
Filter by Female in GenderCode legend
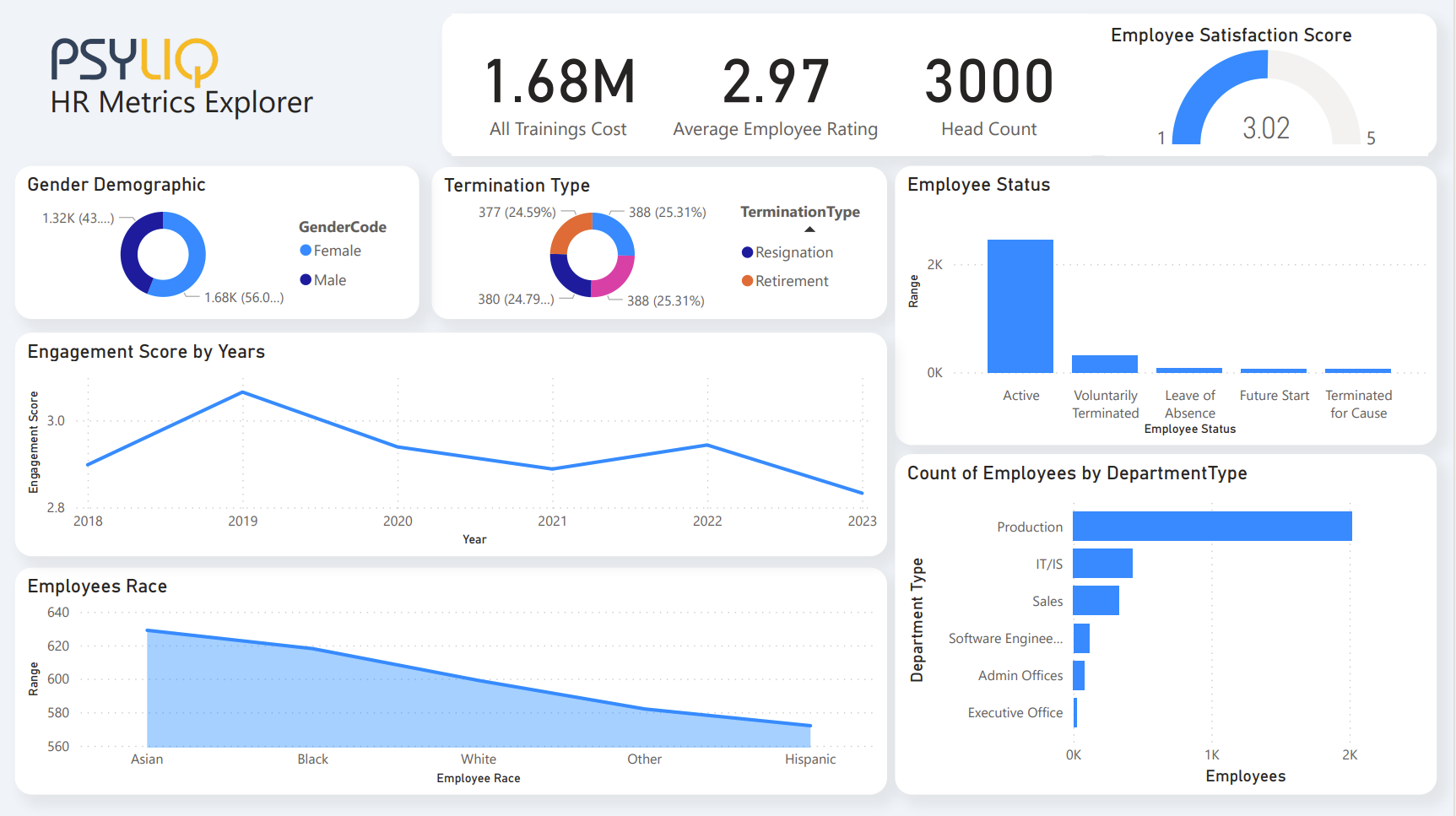338,250
